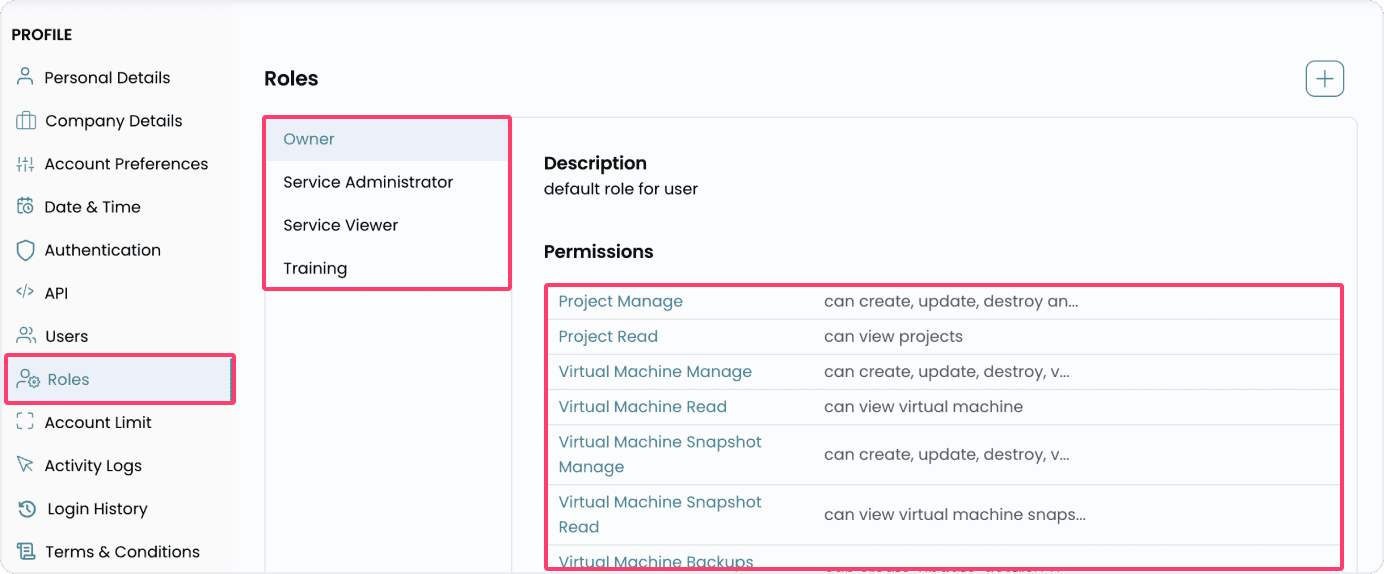The width and height of the screenshot is (1384, 574).
Task: Add a new role with plus button
Action: pyautogui.click(x=1324, y=79)
